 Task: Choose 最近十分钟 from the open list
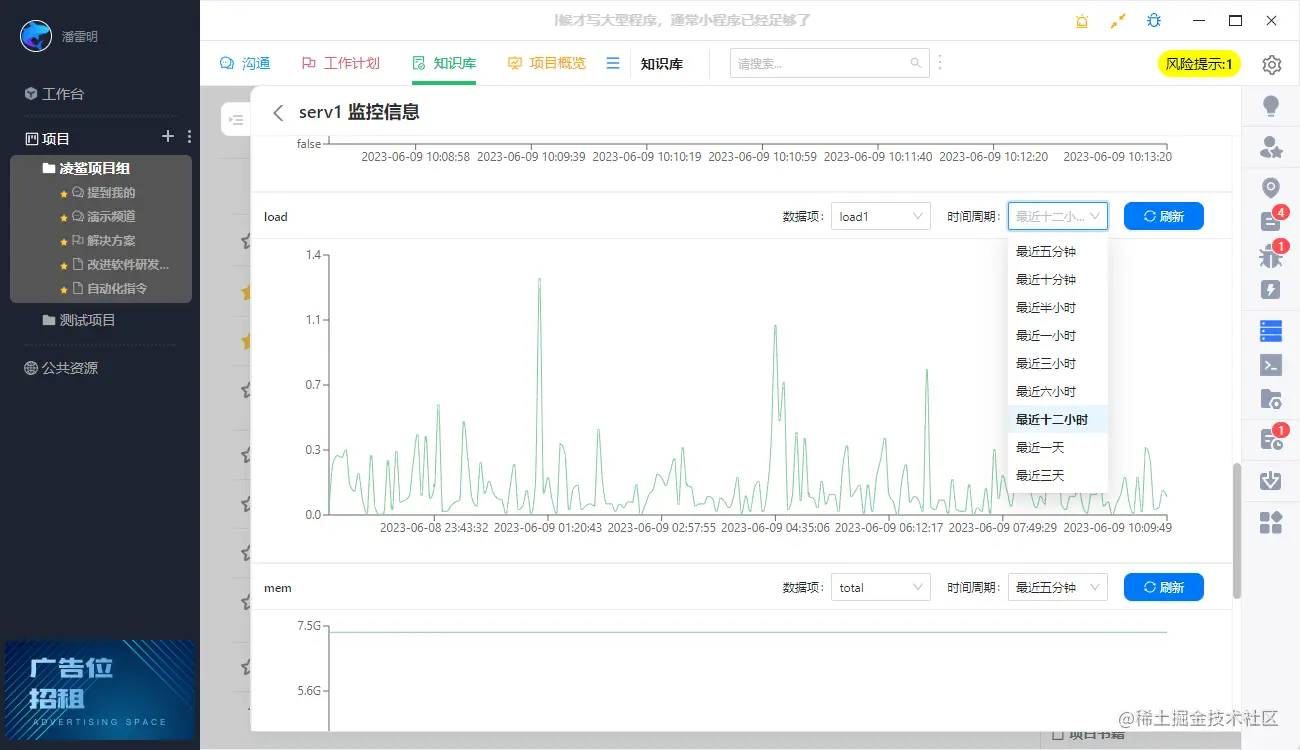click(x=1058, y=279)
